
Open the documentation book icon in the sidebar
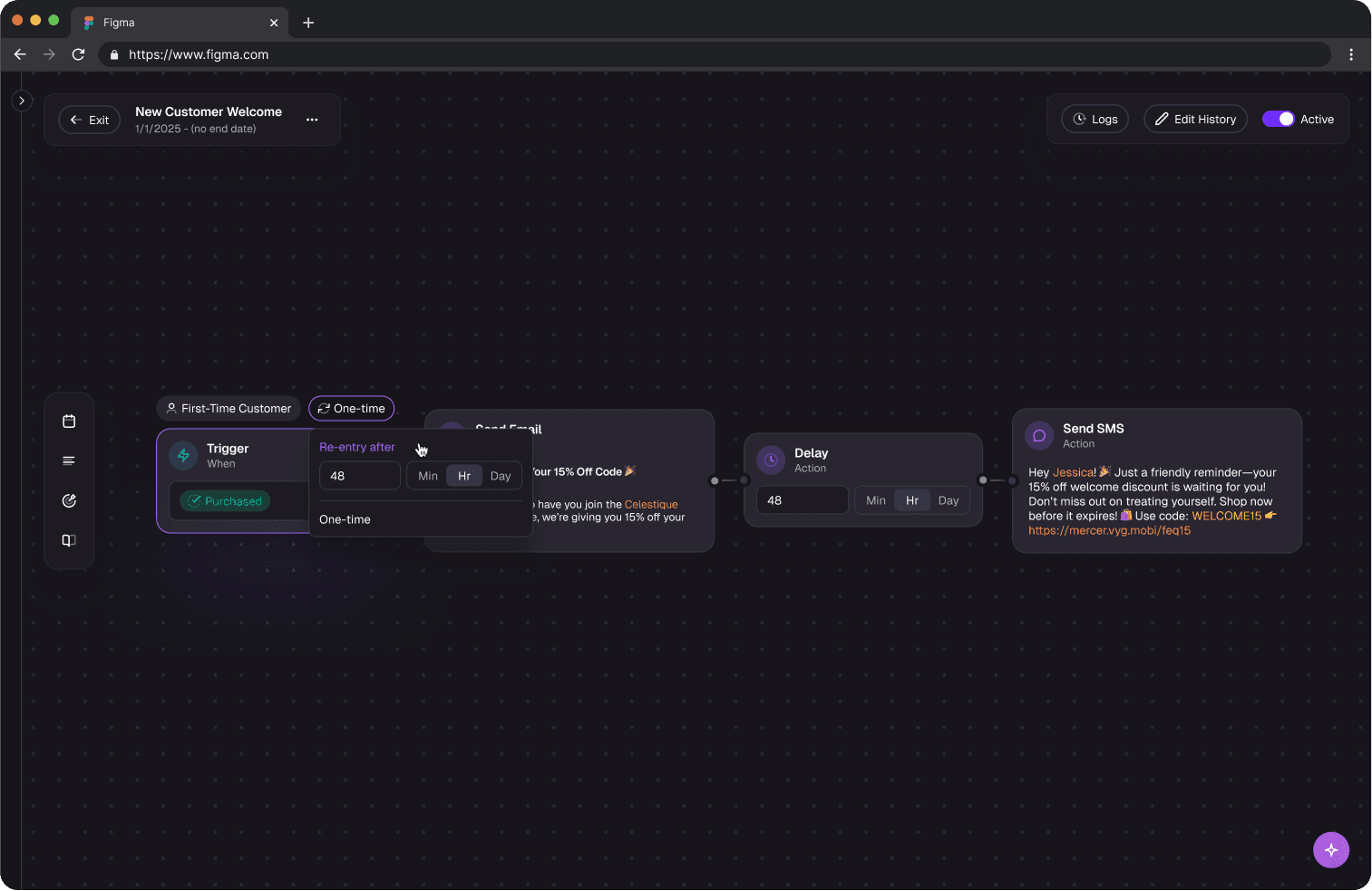pos(69,540)
